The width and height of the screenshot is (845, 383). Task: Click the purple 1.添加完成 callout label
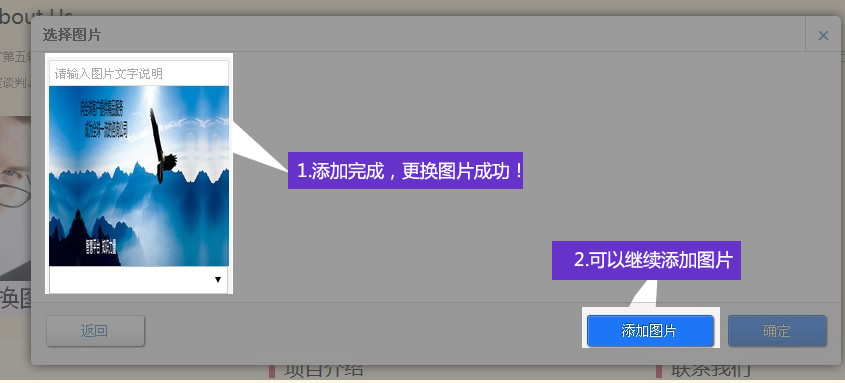(405, 171)
